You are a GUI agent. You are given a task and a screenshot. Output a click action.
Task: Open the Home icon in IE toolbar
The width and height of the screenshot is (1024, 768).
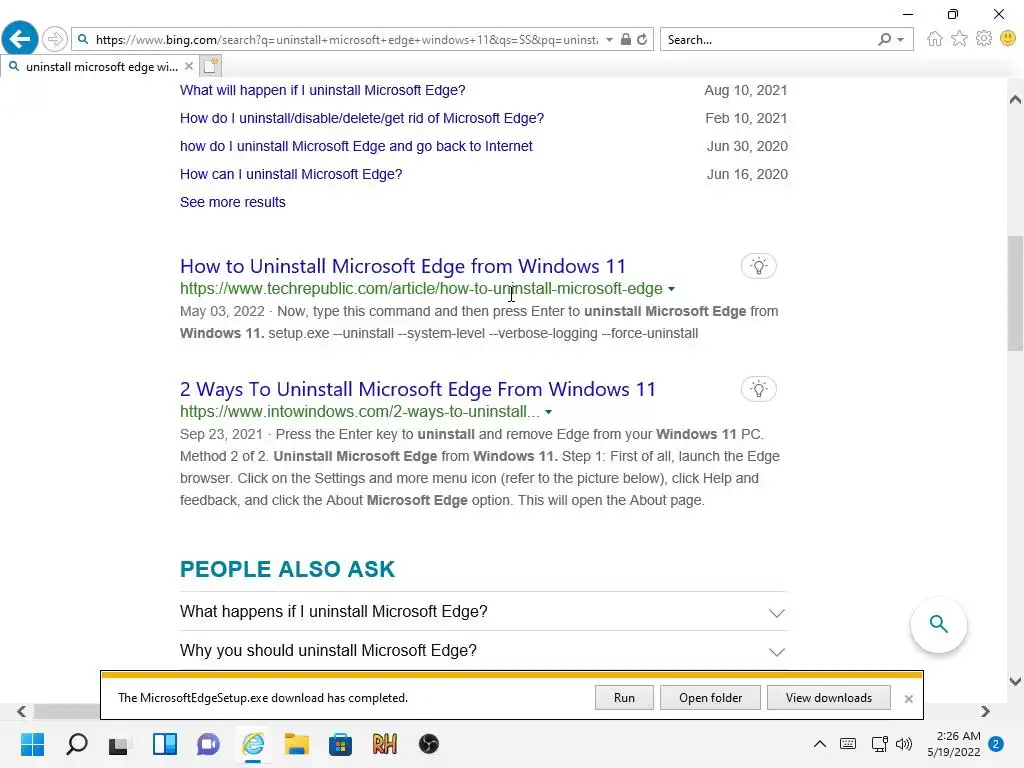click(x=935, y=39)
